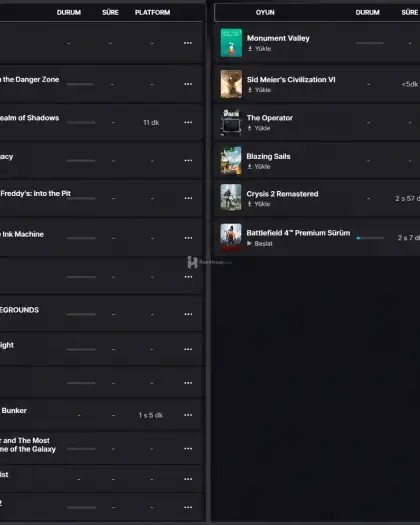Click play icon for Battlefield 4 Premium
This screenshot has height=525, width=420.
click(249, 243)
